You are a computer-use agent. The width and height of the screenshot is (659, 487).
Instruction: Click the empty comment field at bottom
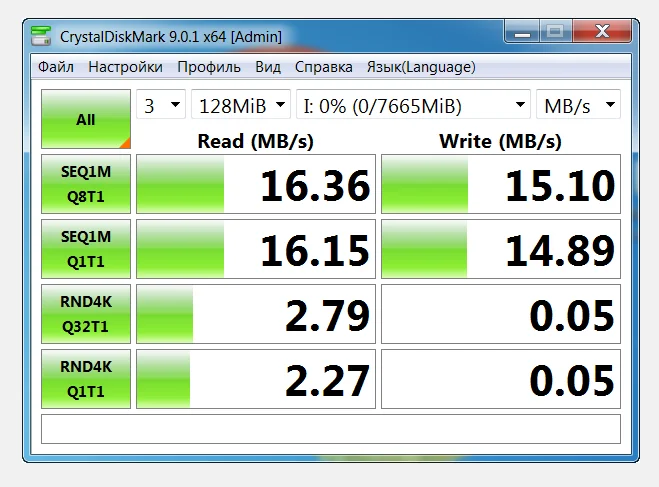(x=331, y=429)
